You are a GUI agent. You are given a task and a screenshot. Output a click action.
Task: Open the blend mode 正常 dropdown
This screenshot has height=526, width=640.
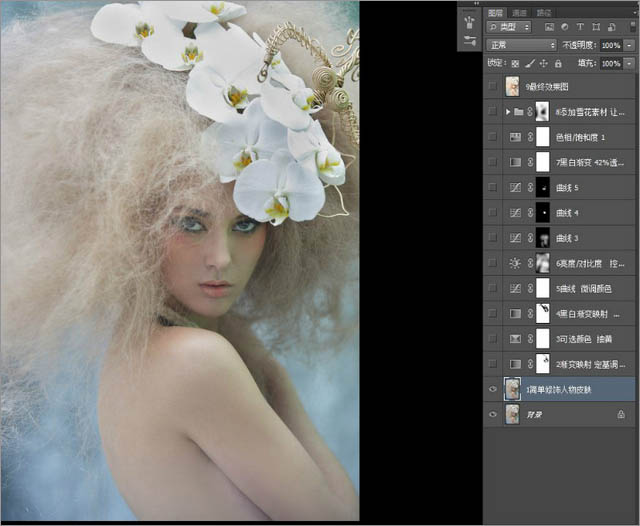[521, 45]
